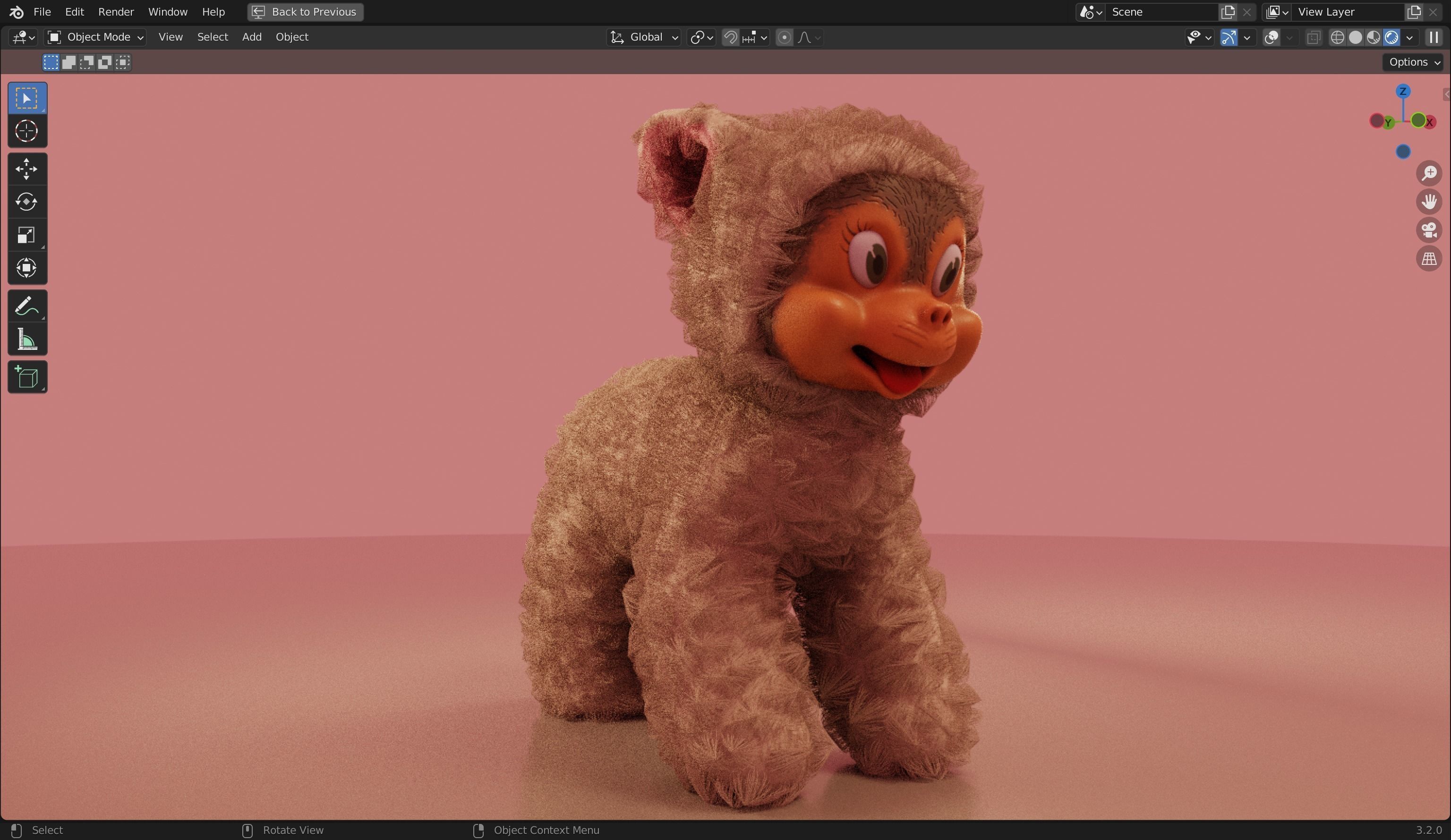Click the Back to Previous button
The height and width of the screenshot is (840, 1451).
[306, 11]
